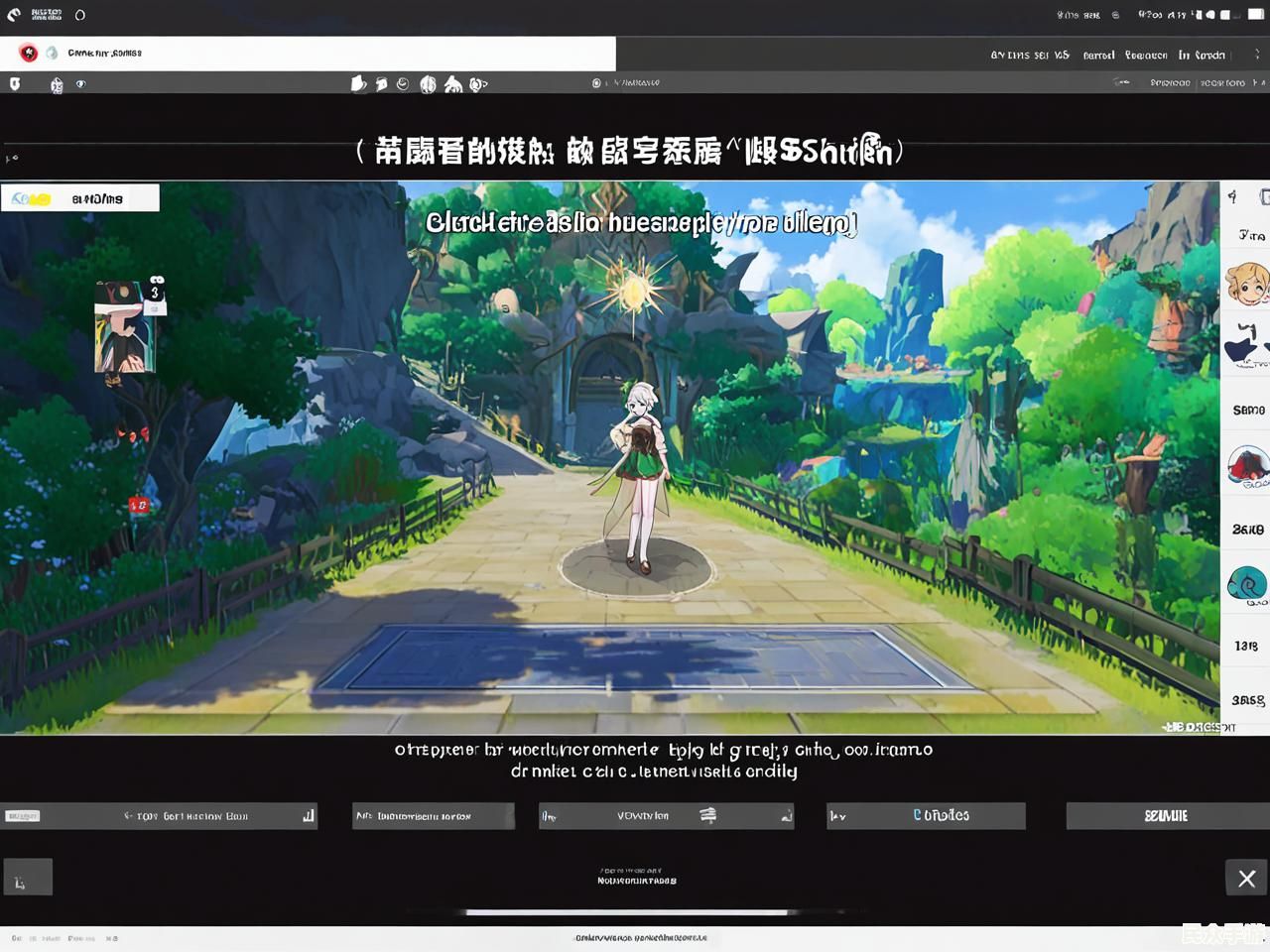Open the third menu item in the top-right dark bar

pyautogui.click(x=1146, y=56)
